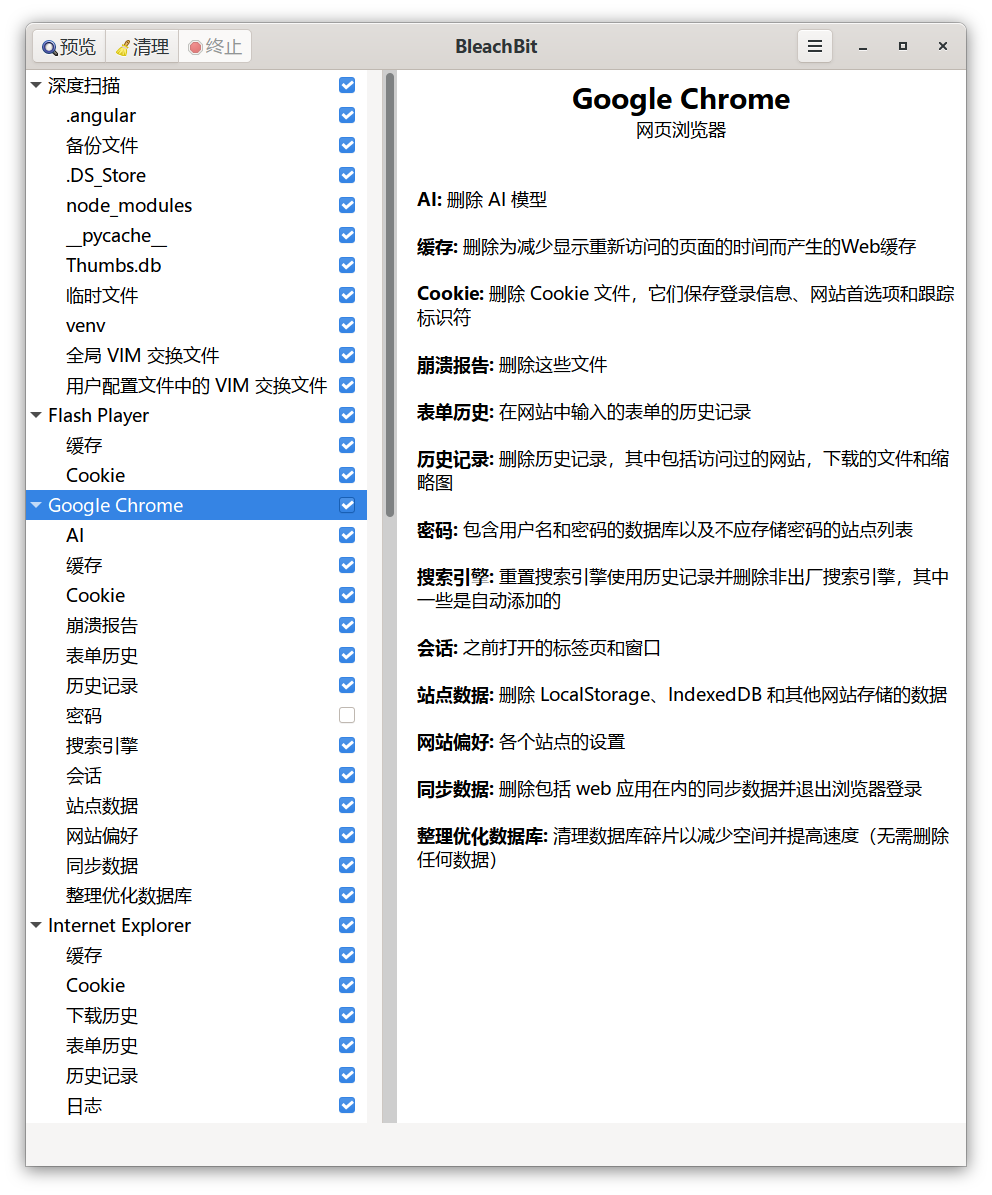992x1195 pixels.
Task: Select the __pycache__ tree row
Action: coord(197,235)
